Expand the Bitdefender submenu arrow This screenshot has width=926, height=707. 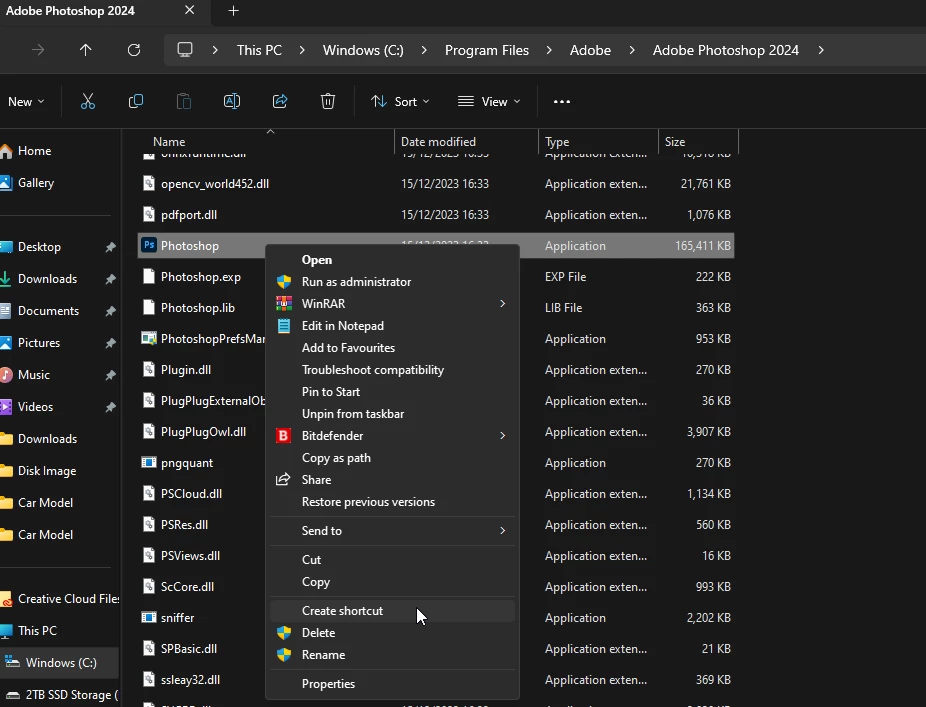503,436
